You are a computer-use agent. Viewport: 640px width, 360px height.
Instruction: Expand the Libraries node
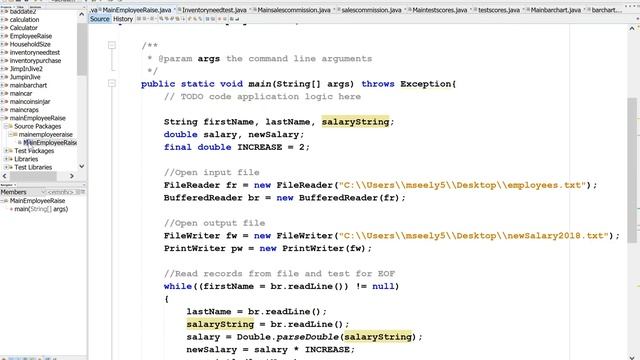point(6,159)
